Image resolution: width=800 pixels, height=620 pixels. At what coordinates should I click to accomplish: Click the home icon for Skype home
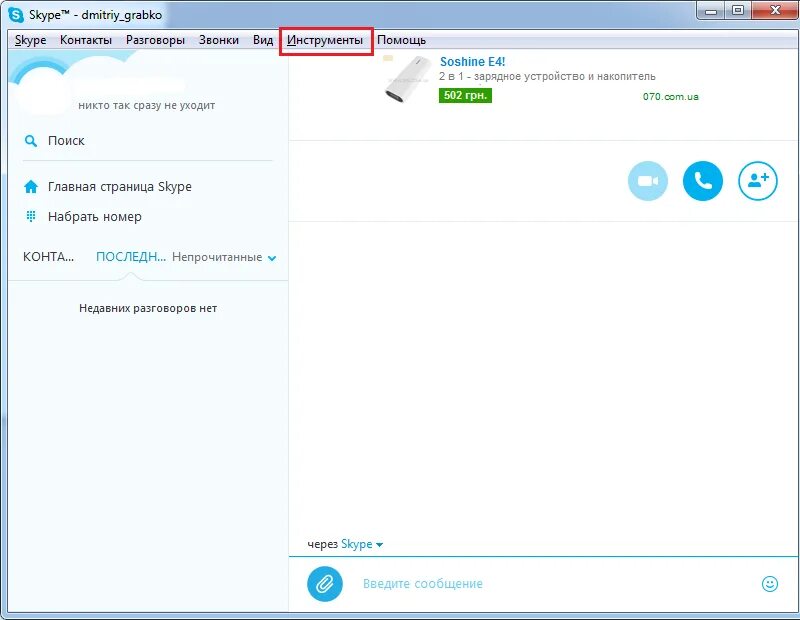coord(31,187)
